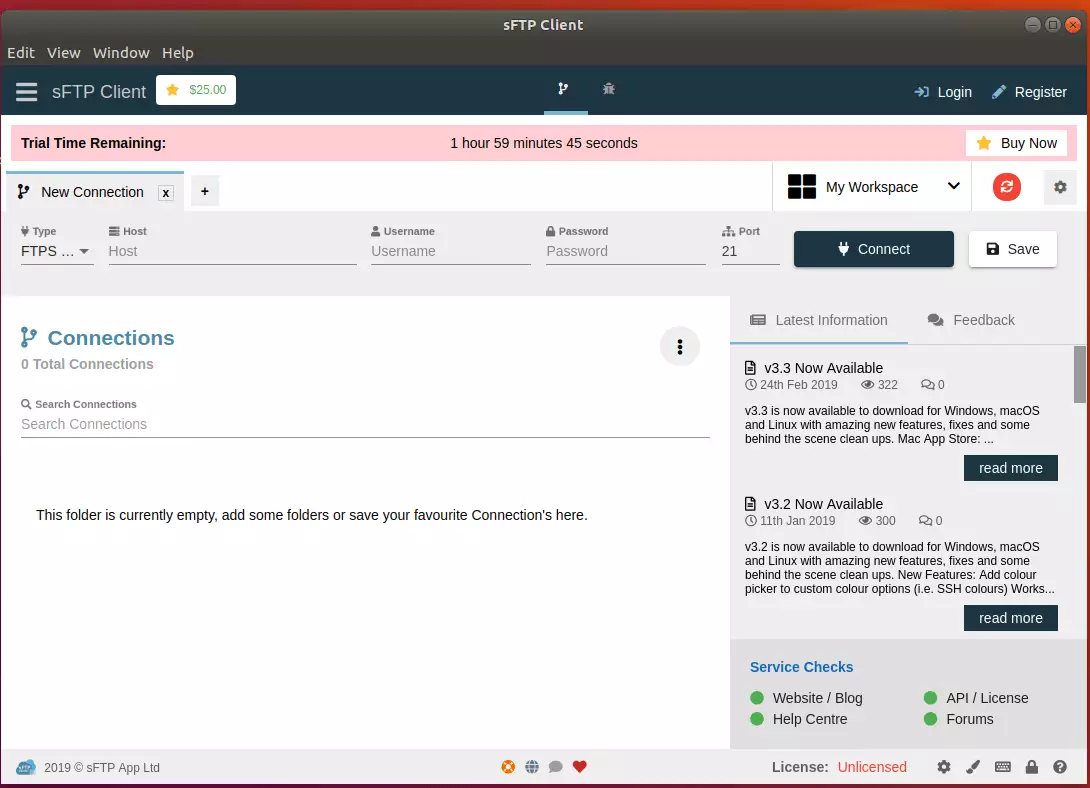Focus the Host input field
Image resolution: width=1090 pixels, height=788 pixels.
point(232,252)
